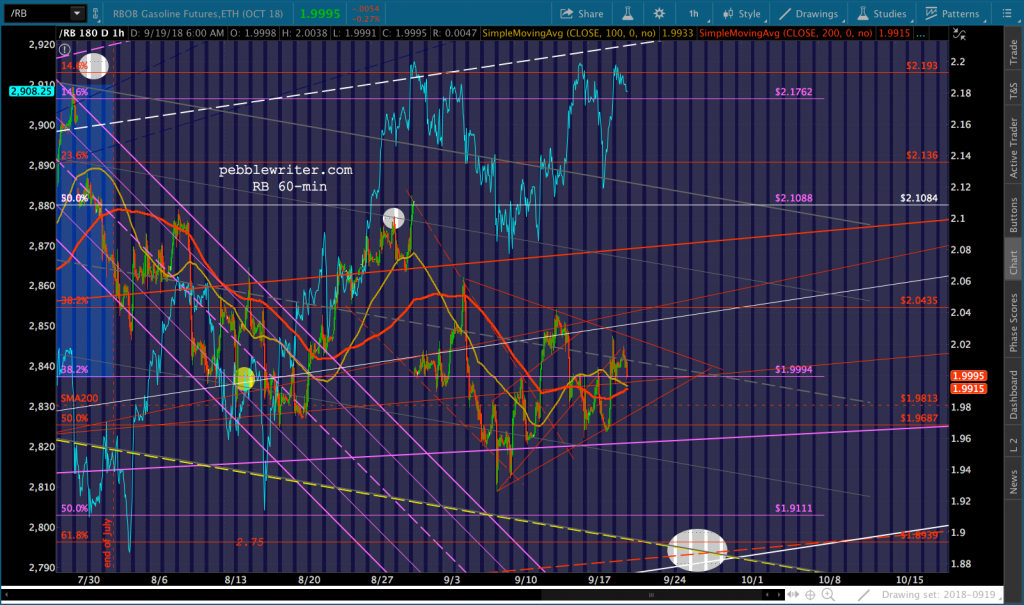Click the /RB symbol input field
Screen dimensions: 1024x605
pos(37,13)
